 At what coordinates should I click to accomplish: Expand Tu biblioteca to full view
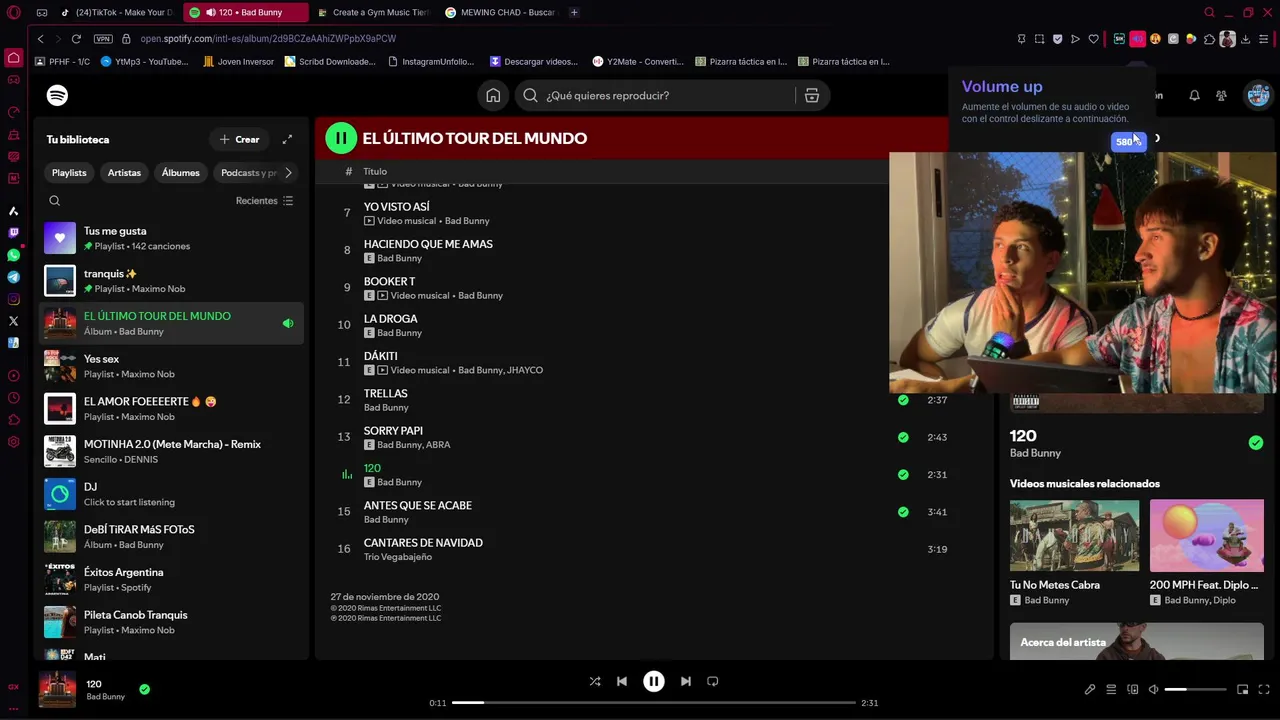(x=287, y=139)
